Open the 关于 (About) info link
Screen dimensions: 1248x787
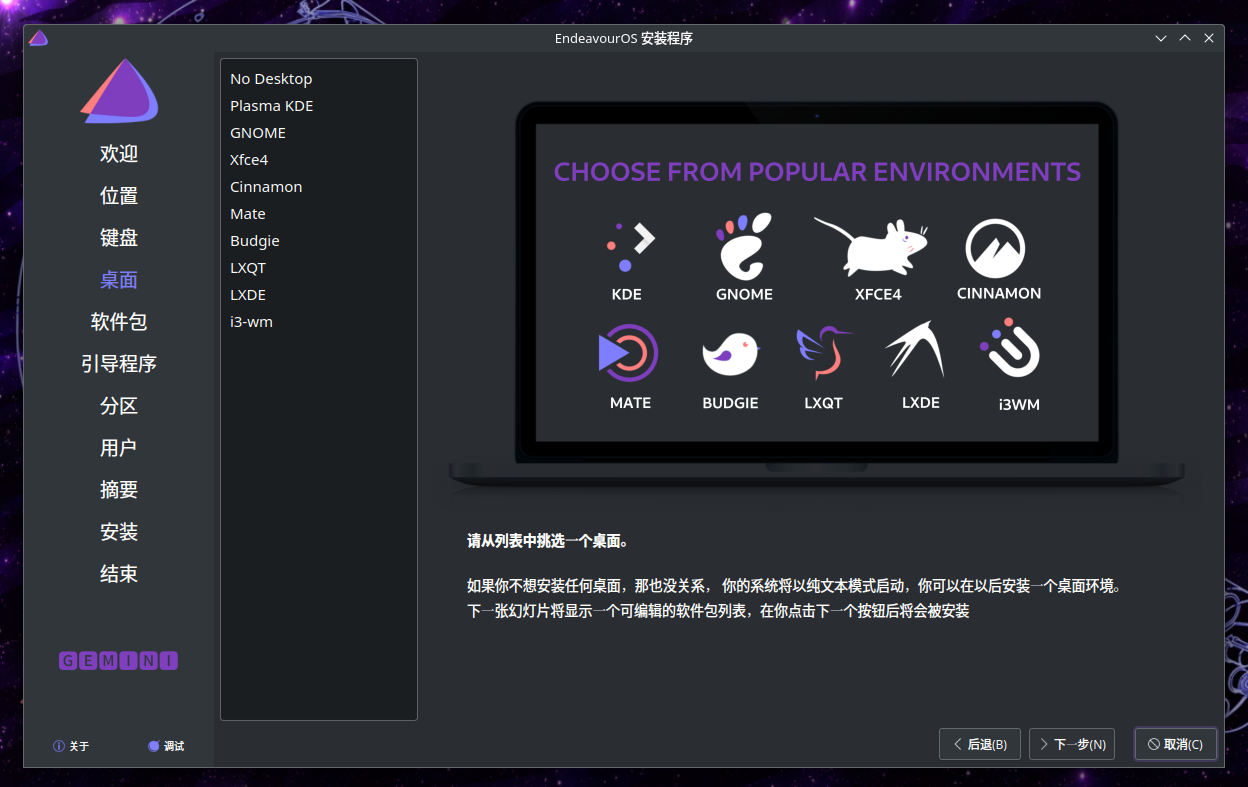click(71, 746)
